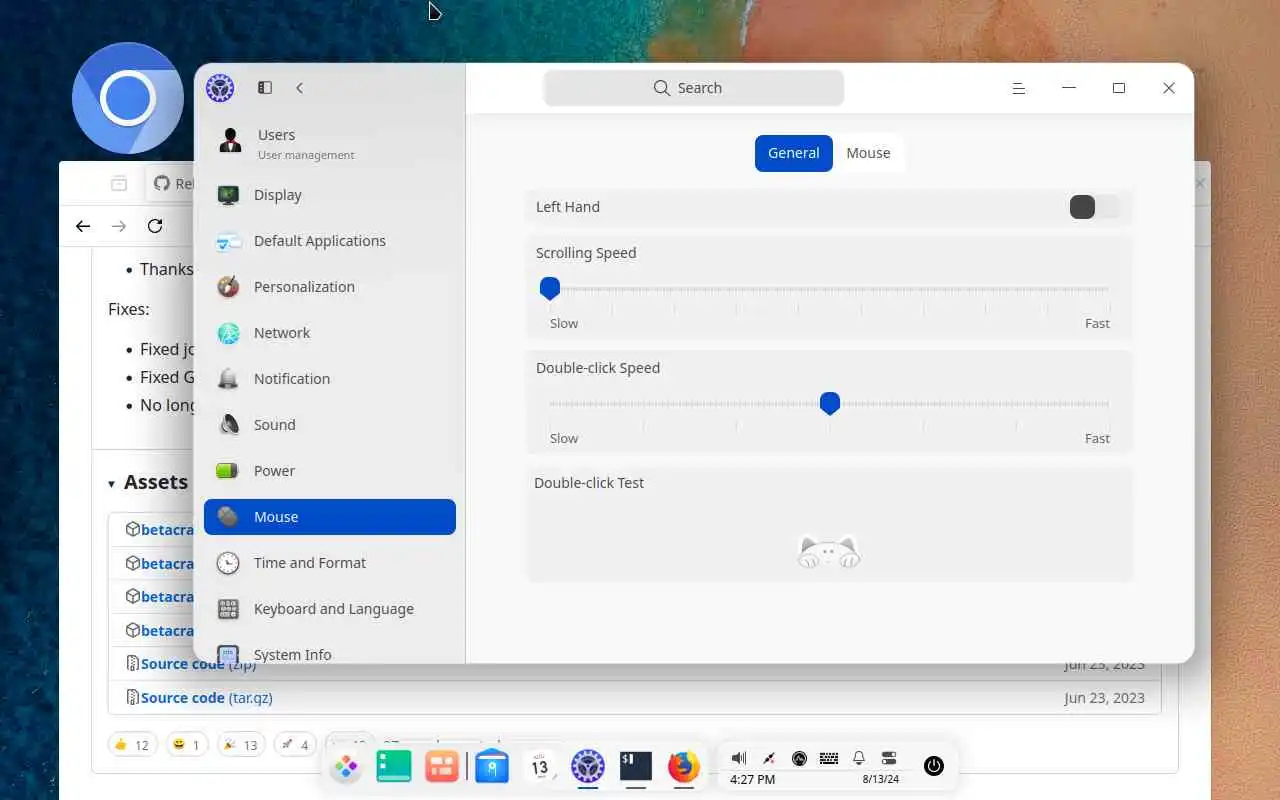
Task: Open the settings hamburger menu
Action: click(1019, 88)
